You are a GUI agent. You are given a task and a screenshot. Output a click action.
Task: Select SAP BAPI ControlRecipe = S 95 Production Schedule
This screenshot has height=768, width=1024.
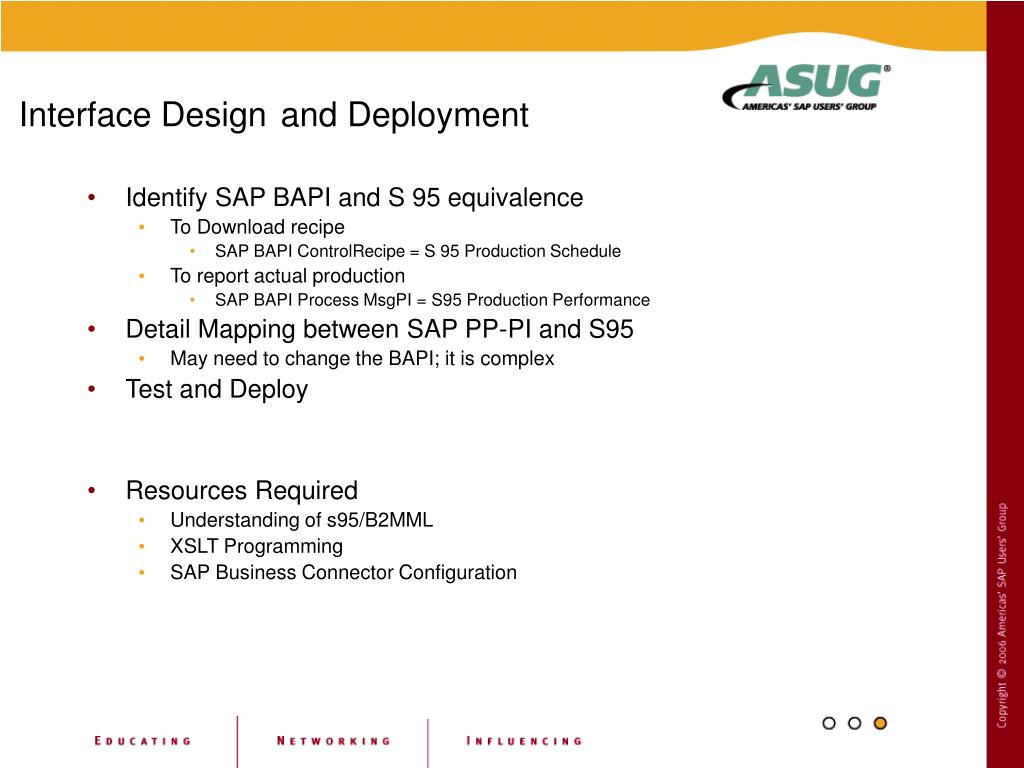click(418, 251)
